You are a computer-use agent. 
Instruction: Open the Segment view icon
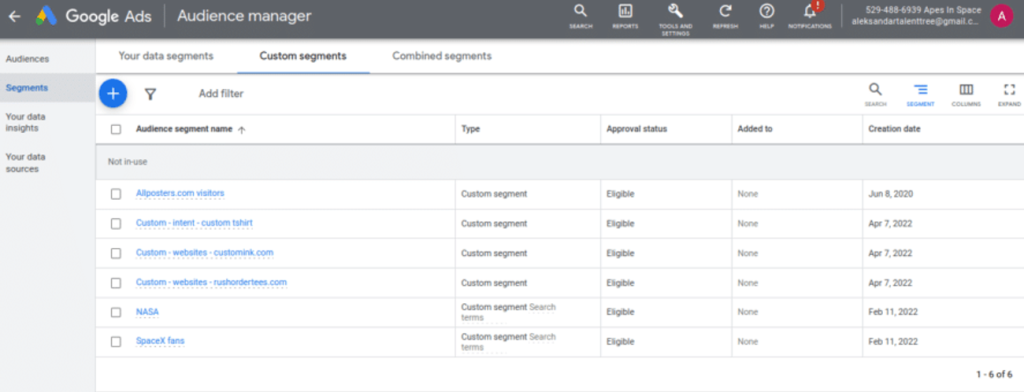click(x=920, y=94)
